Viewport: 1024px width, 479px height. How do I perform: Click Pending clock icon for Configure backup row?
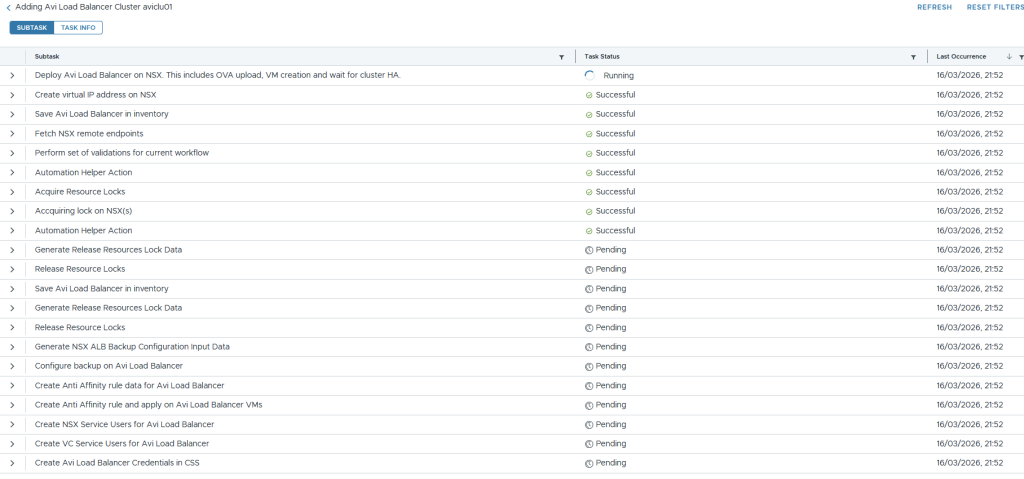(589, 366)
